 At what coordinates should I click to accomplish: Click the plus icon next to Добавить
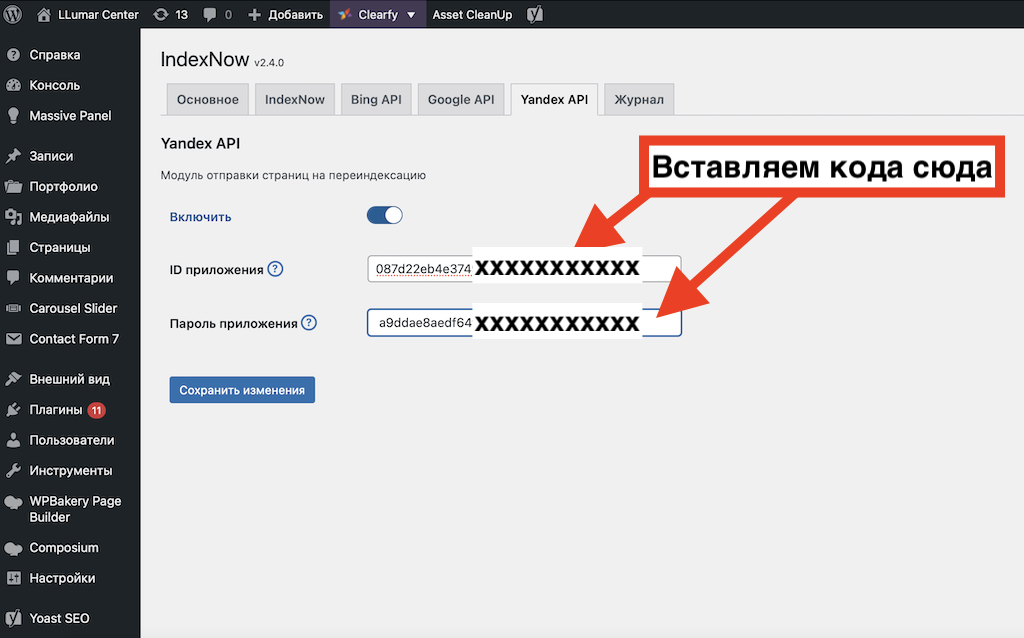(x=255, y=14)
